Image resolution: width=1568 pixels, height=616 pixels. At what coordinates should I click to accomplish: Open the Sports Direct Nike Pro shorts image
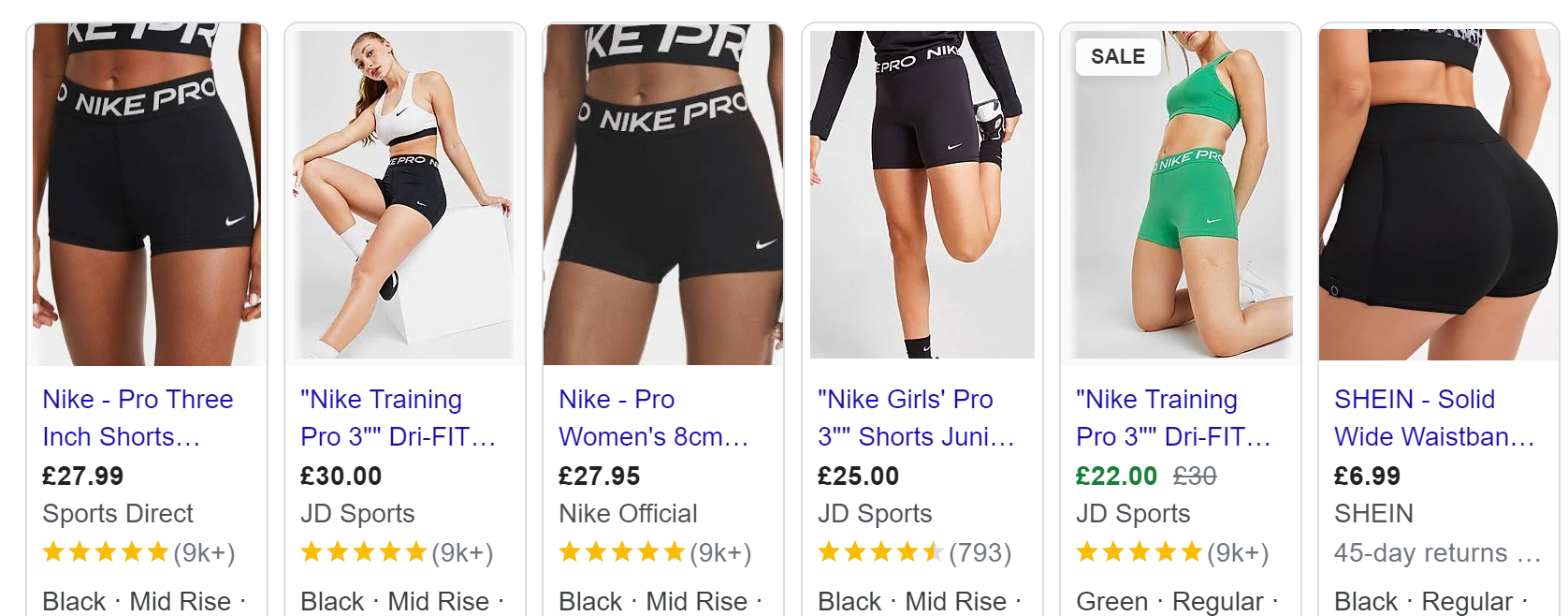(x=147, y=195)
